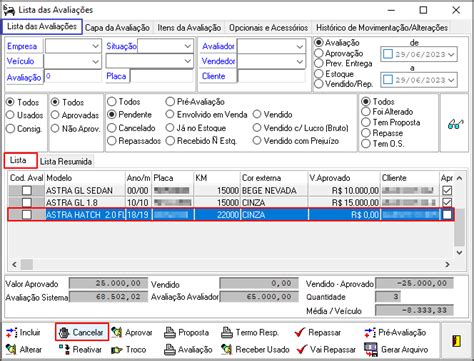Click the Troco icon
Screen dimensions: 474x361
[117, 349]
